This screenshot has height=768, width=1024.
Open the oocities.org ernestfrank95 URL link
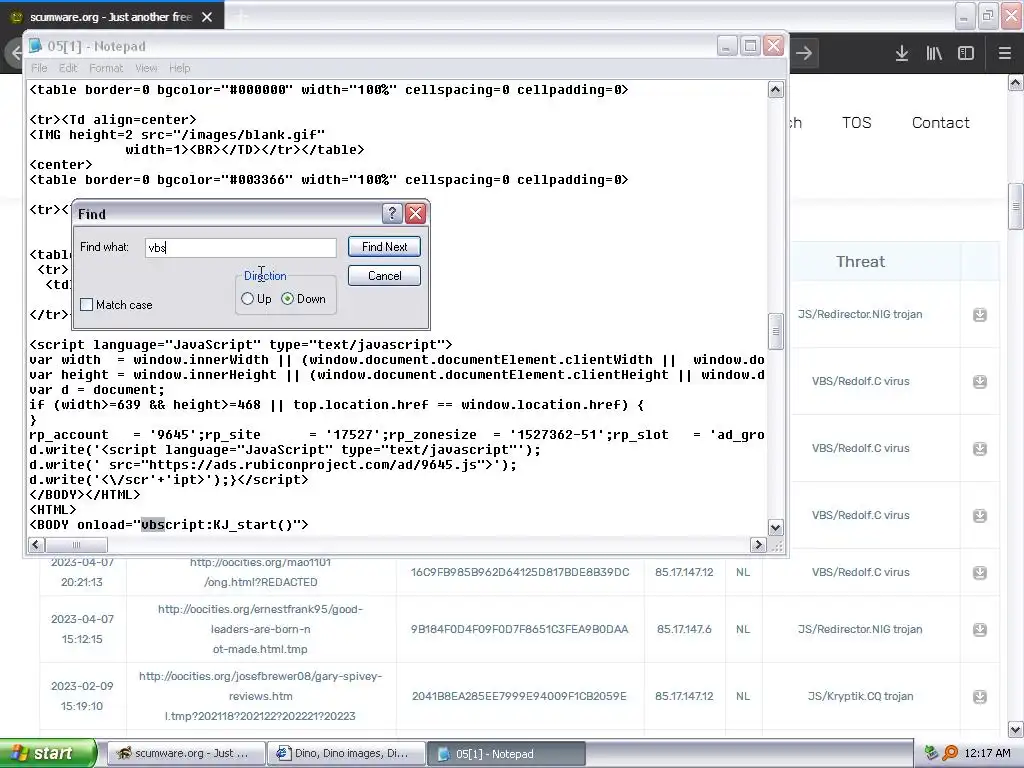(x=260, y=629)
